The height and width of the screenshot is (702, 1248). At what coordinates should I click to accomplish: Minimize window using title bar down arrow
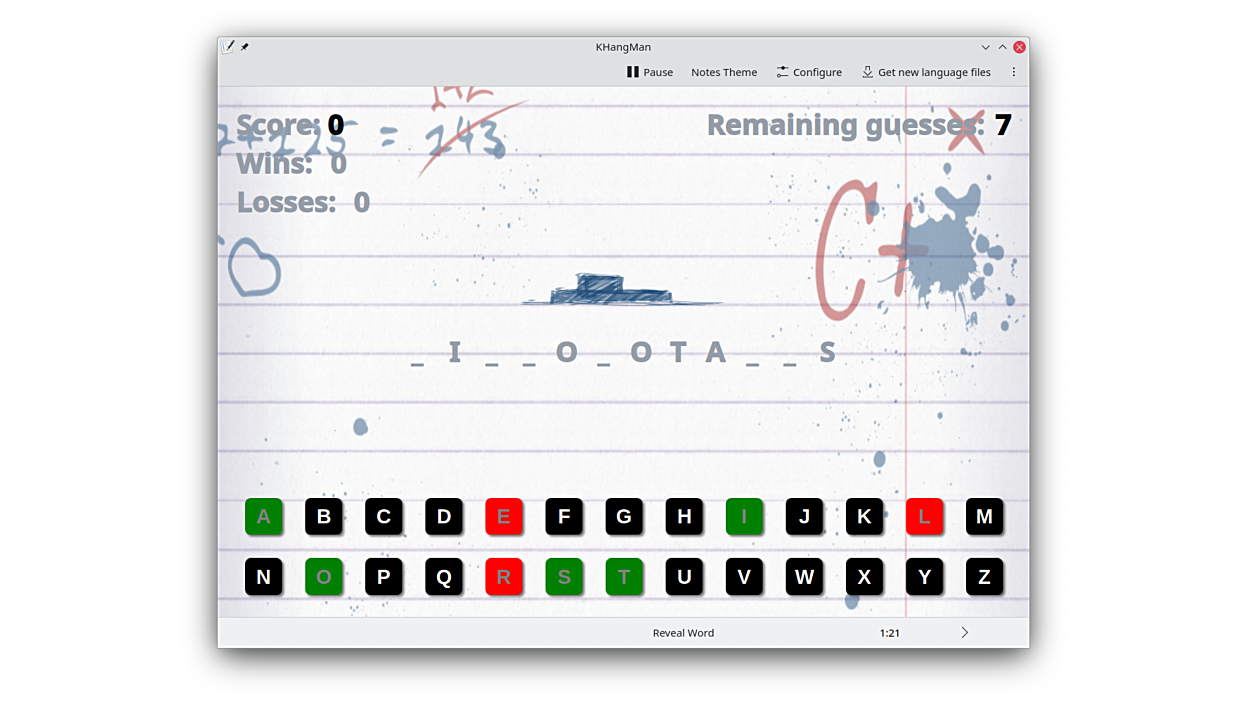tap(985, 47)
